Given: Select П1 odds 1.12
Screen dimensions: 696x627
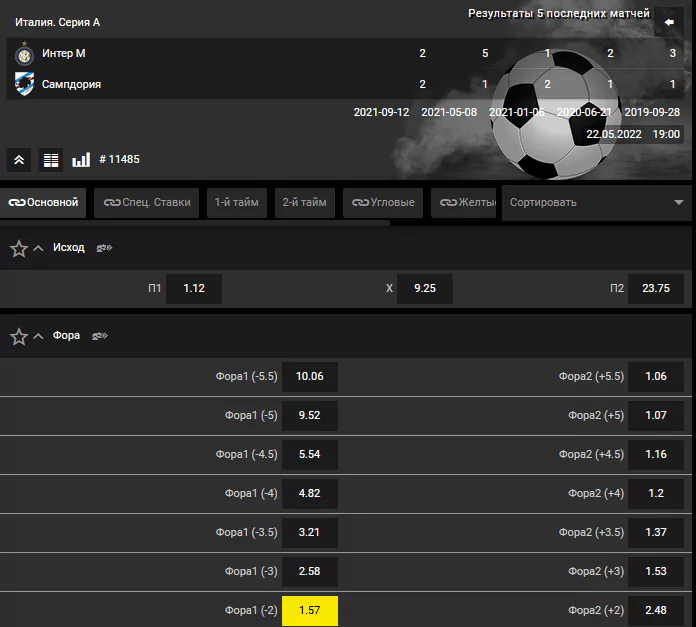Looking at the screenshot, I should coord(194,288).
